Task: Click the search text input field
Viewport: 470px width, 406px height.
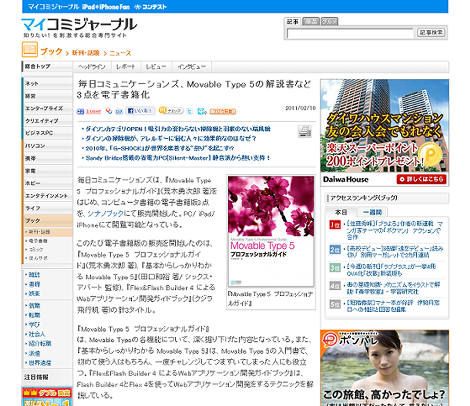Action: click(350, 33)
